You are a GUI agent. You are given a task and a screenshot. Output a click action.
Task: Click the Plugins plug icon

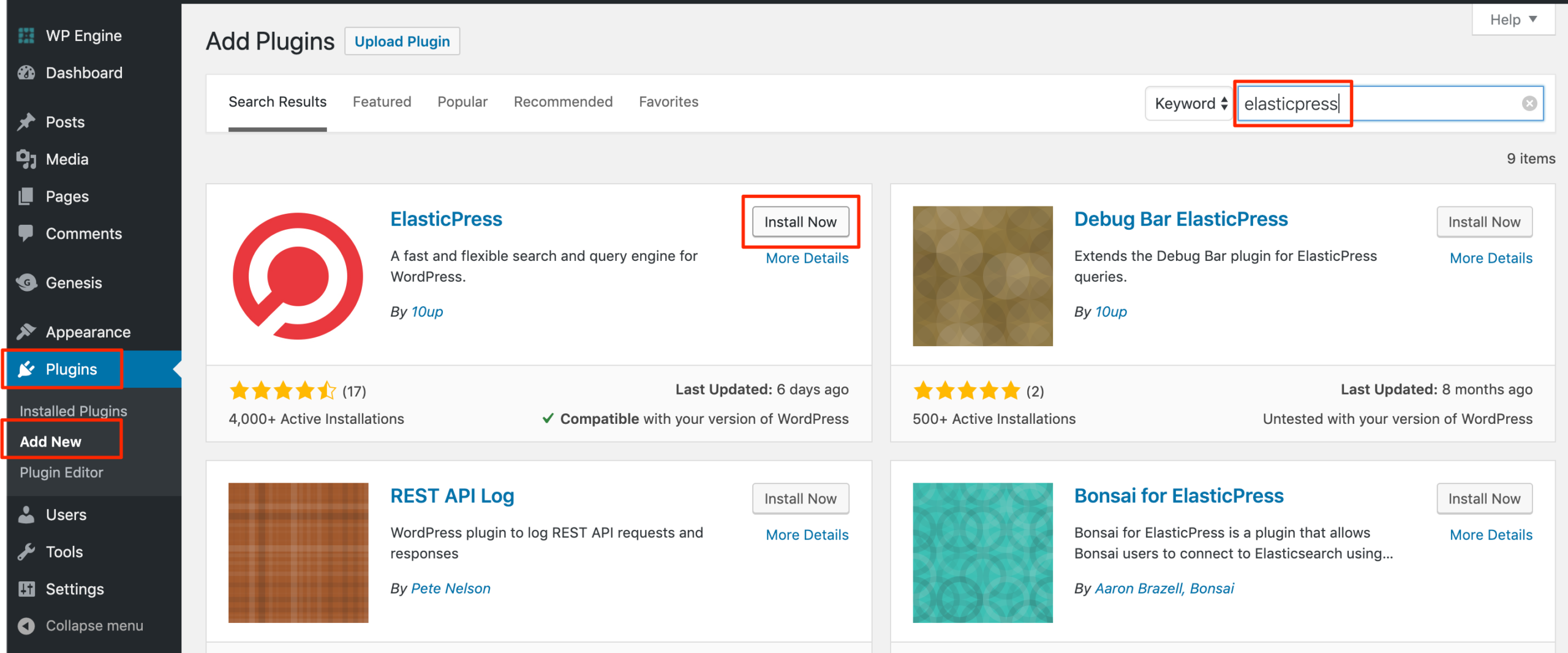coord(26,369)
